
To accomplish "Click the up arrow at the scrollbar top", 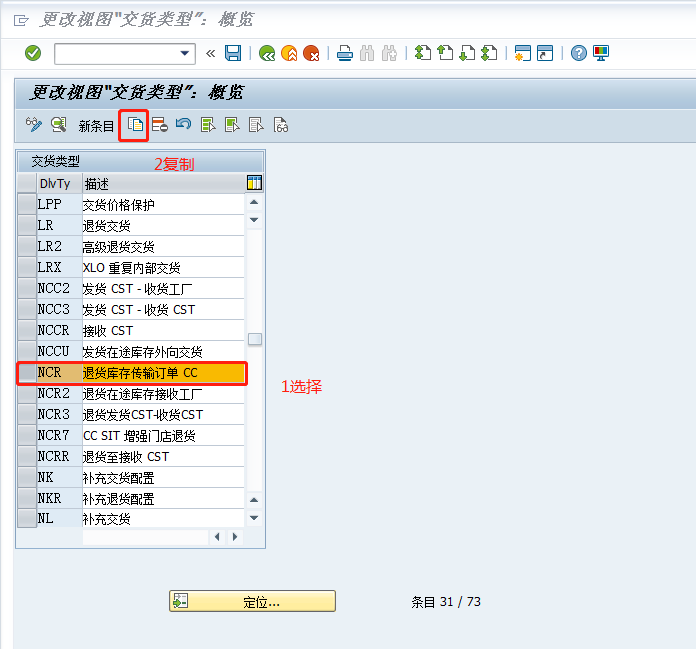I will click(254, 202).
